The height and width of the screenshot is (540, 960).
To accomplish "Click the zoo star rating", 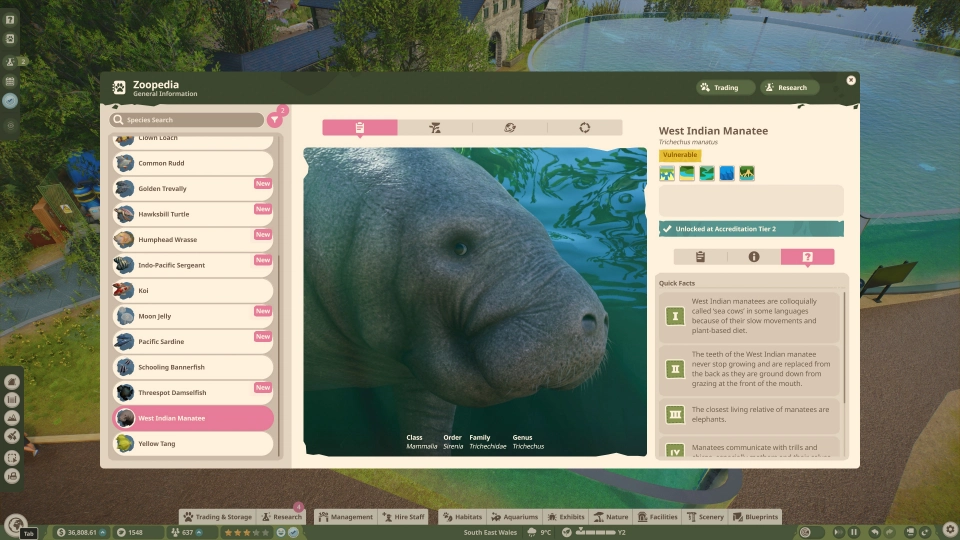I will (247, 532).
